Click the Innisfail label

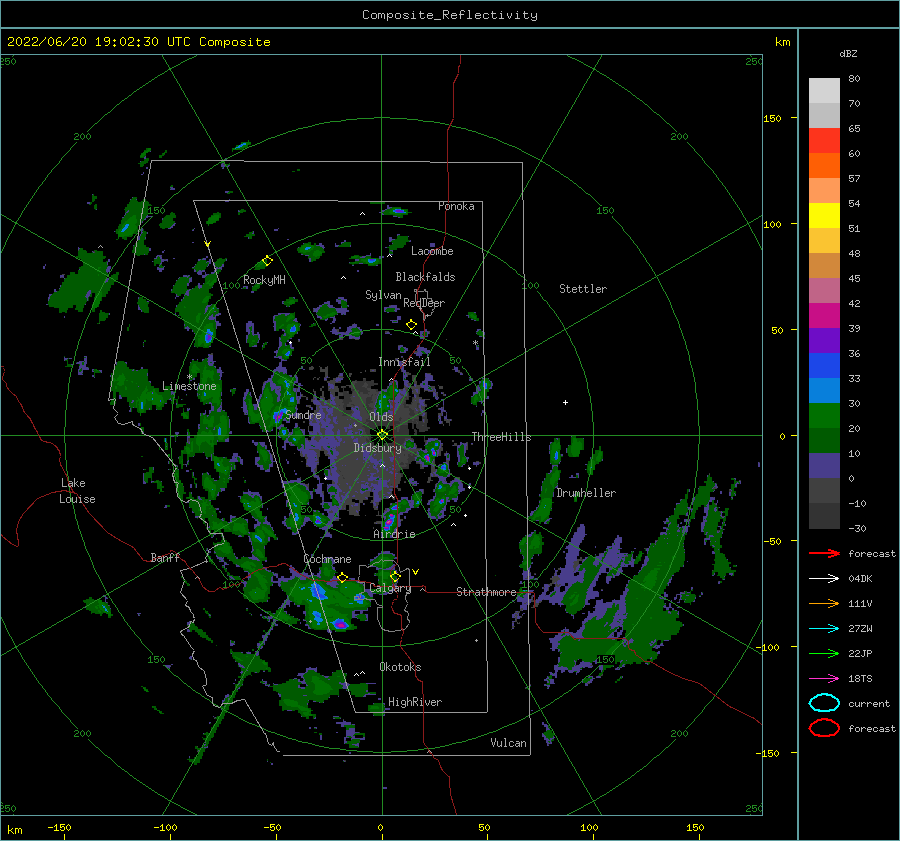click(404, 362)
